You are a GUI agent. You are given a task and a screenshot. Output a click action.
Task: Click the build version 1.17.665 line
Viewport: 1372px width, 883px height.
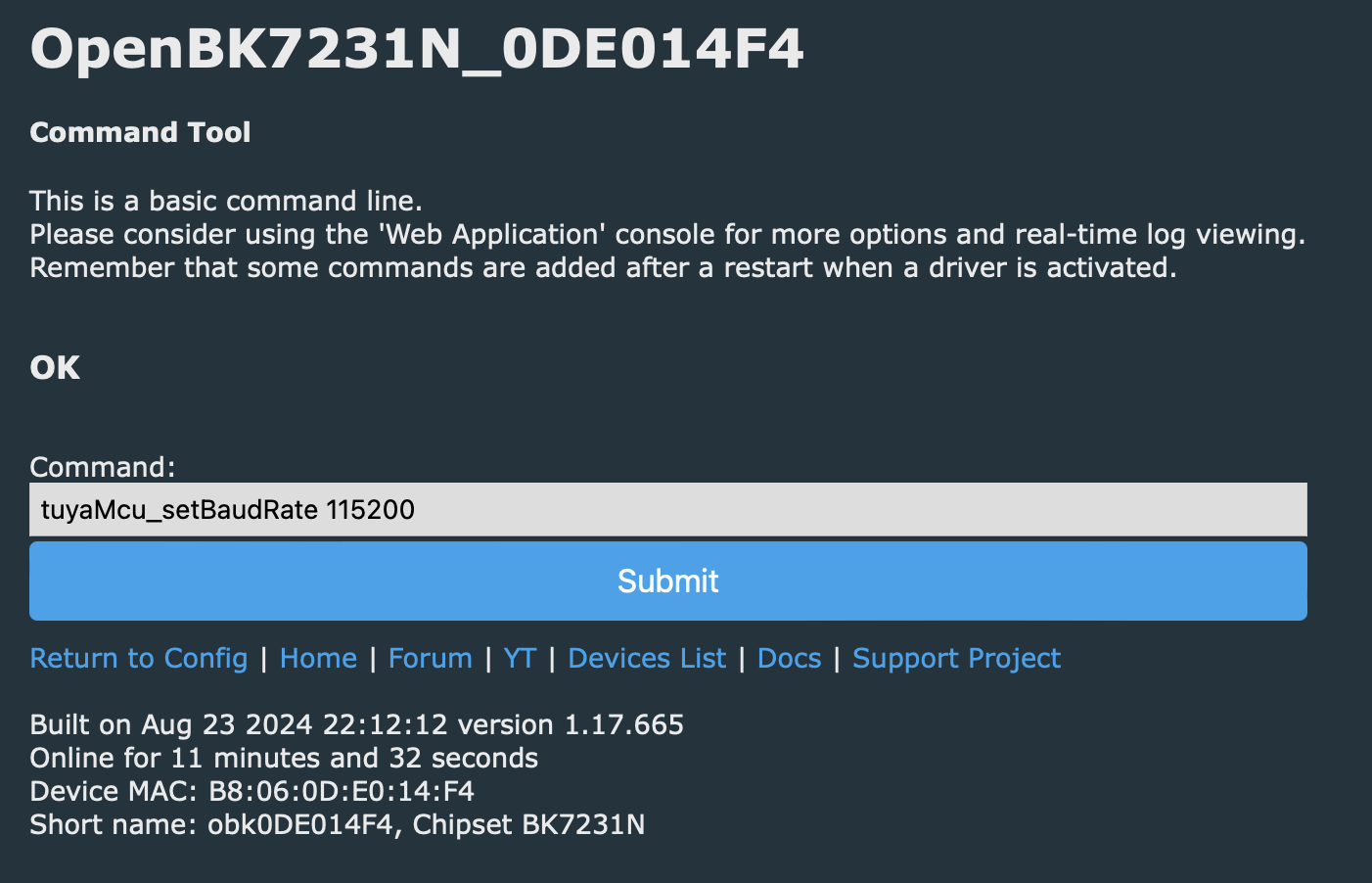(357, 724)
